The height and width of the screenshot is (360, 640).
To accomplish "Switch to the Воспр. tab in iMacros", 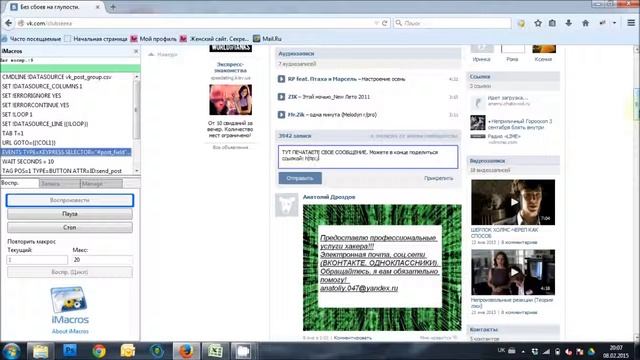I will [19, 183].
